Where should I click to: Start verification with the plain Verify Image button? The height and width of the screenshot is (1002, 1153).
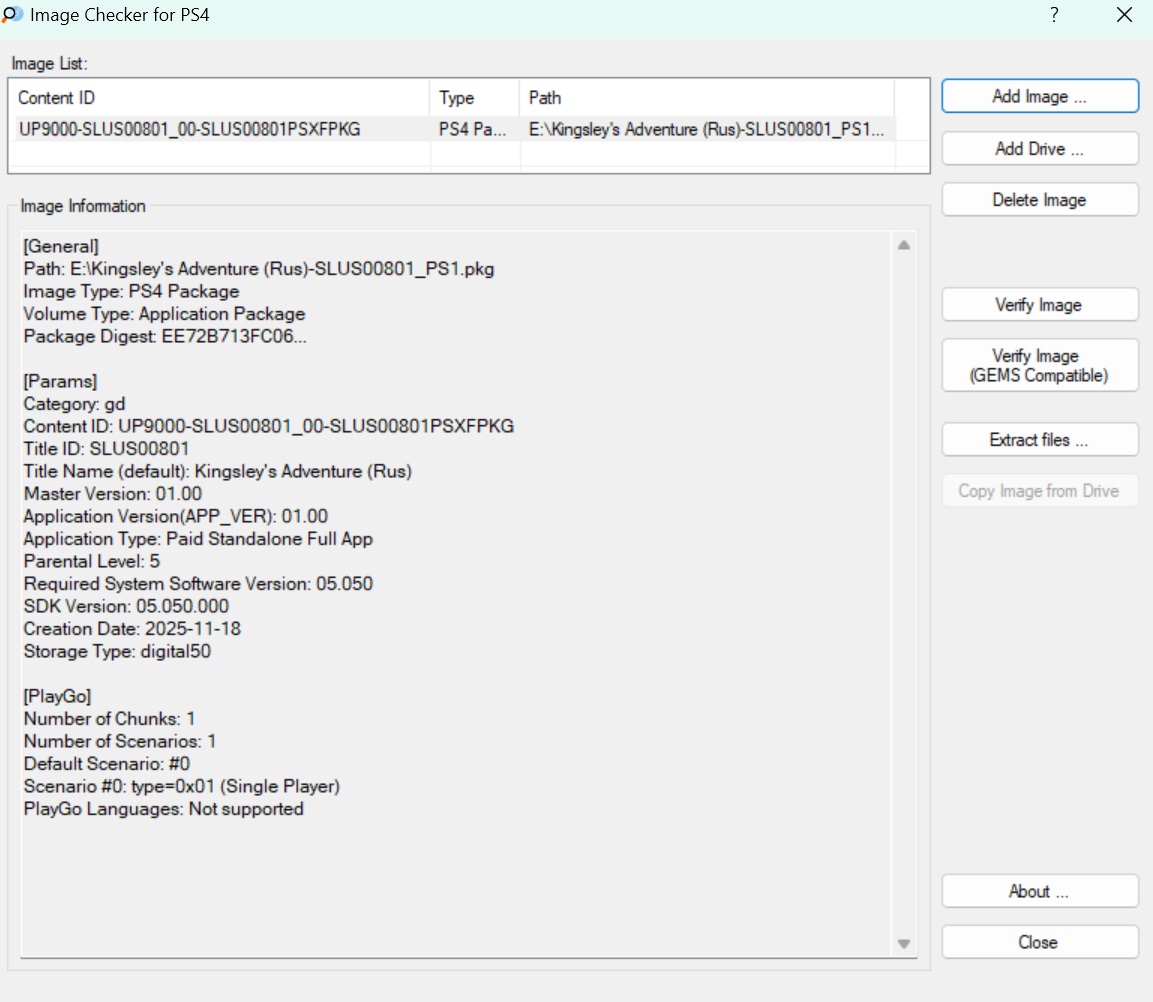[x=1039, y=305]
